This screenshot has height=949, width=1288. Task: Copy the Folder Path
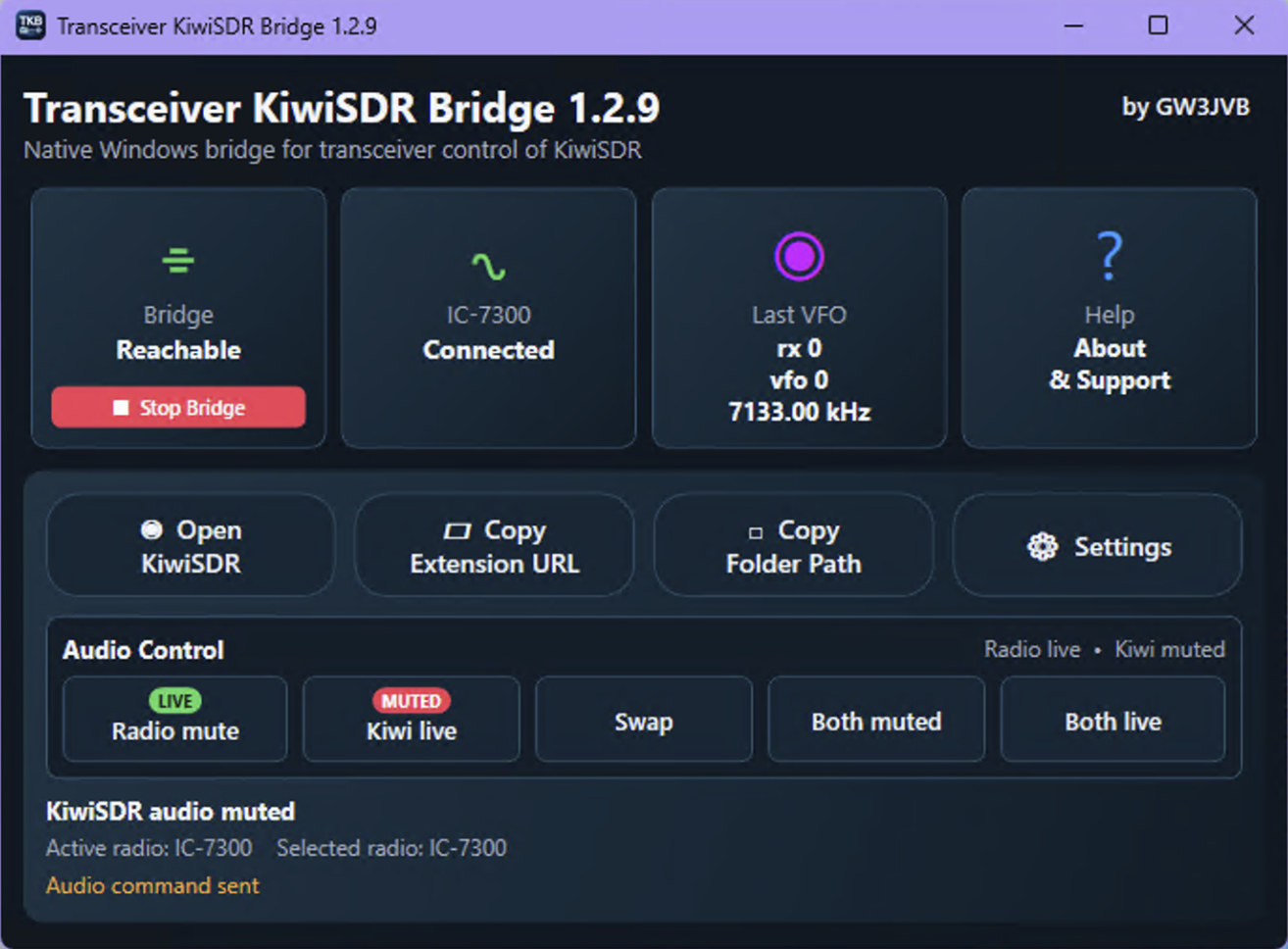click(793, 546)
